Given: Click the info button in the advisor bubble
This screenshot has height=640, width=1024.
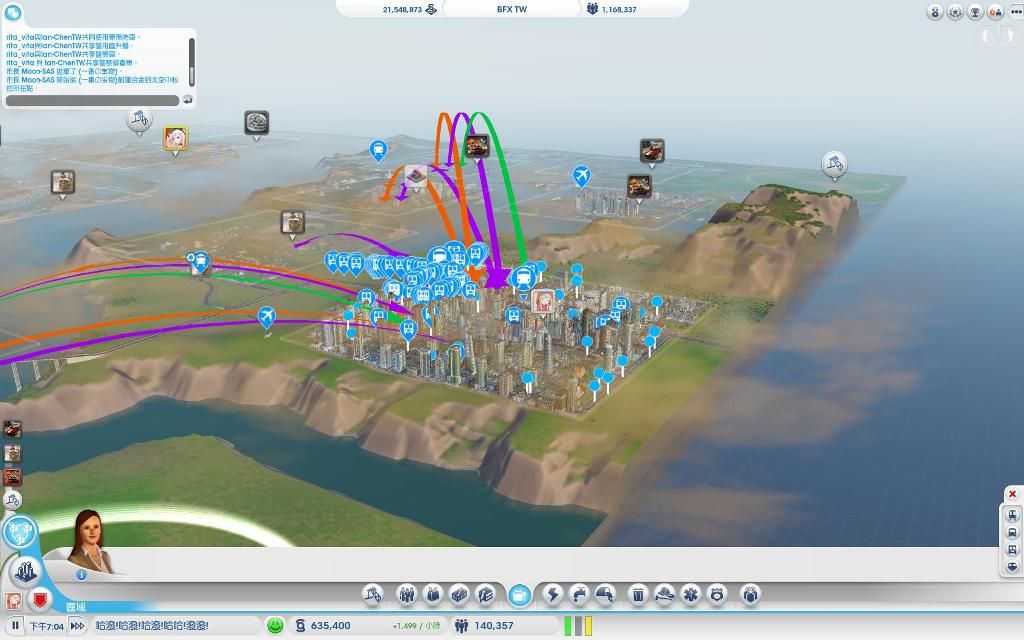Looking at the screenshot, I should (x=81, y=575).
